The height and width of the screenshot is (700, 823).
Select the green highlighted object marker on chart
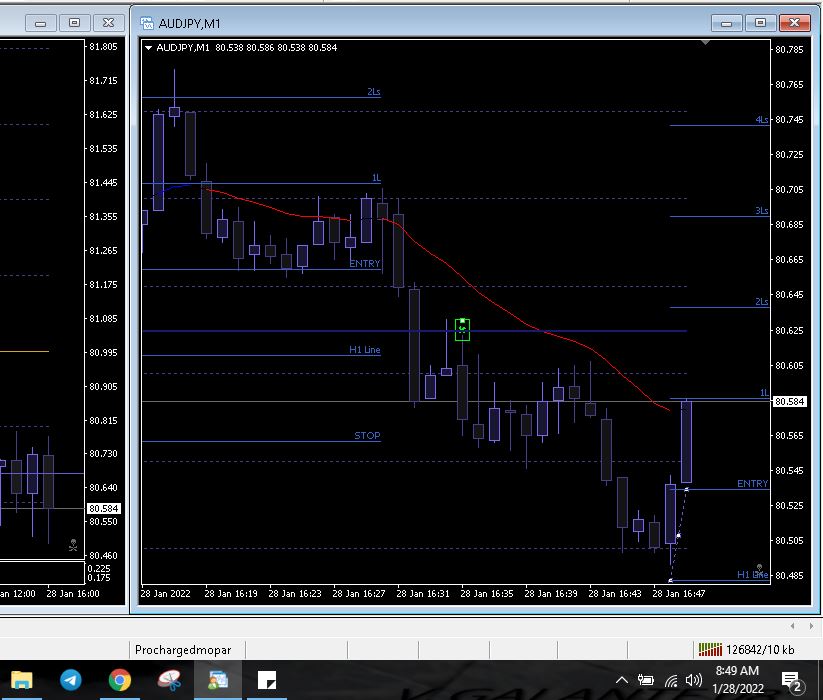[462, 330]
